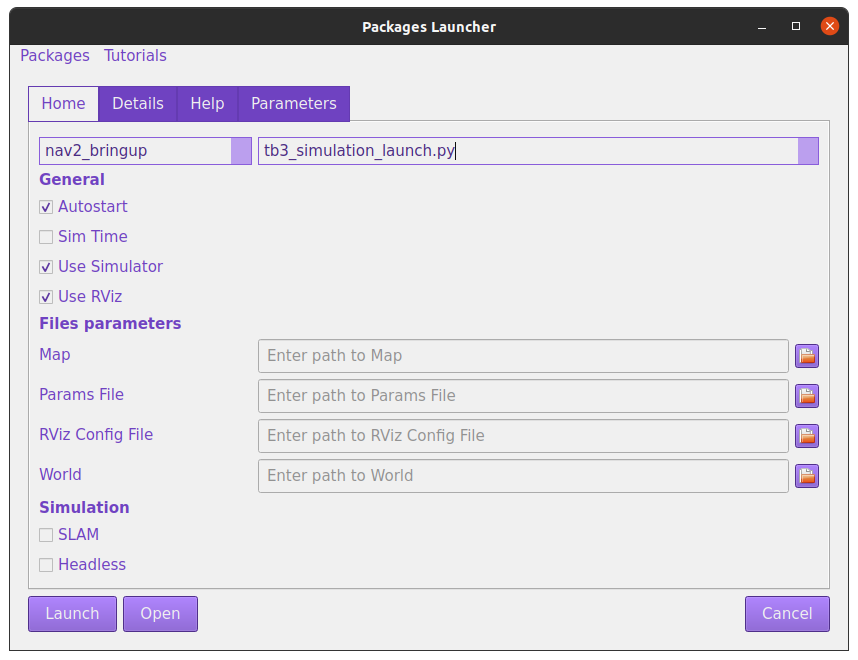
Task: Open the Tutorials menu
Action: click(135, 55)
